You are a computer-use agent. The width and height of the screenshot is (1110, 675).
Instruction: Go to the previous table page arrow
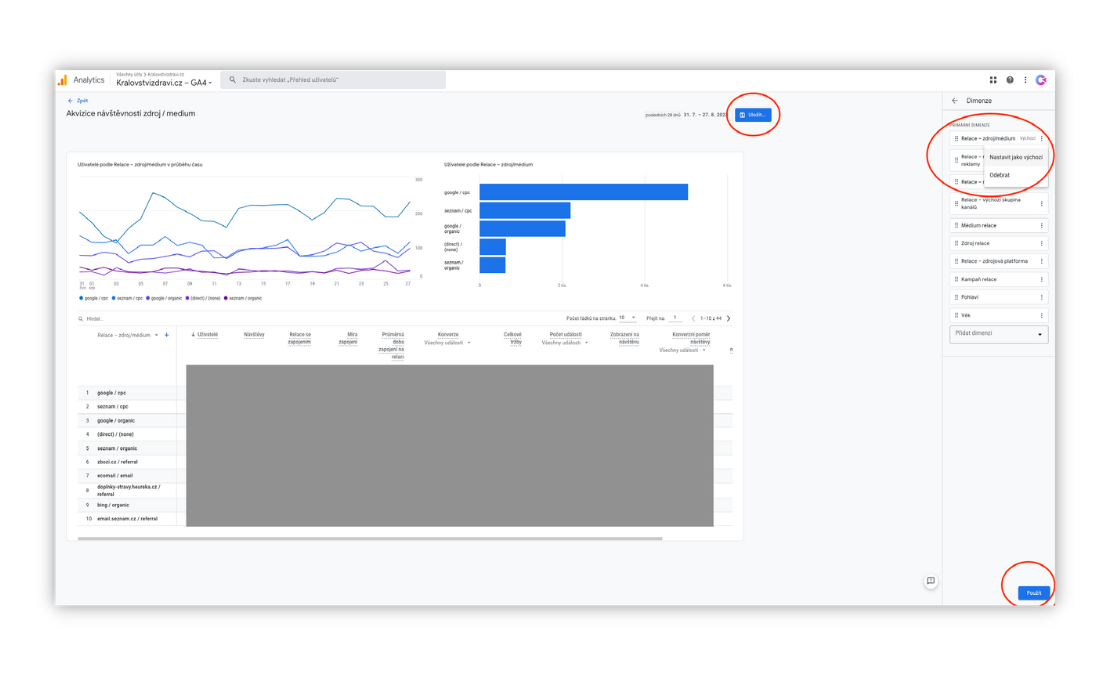(x=693, y=318)
